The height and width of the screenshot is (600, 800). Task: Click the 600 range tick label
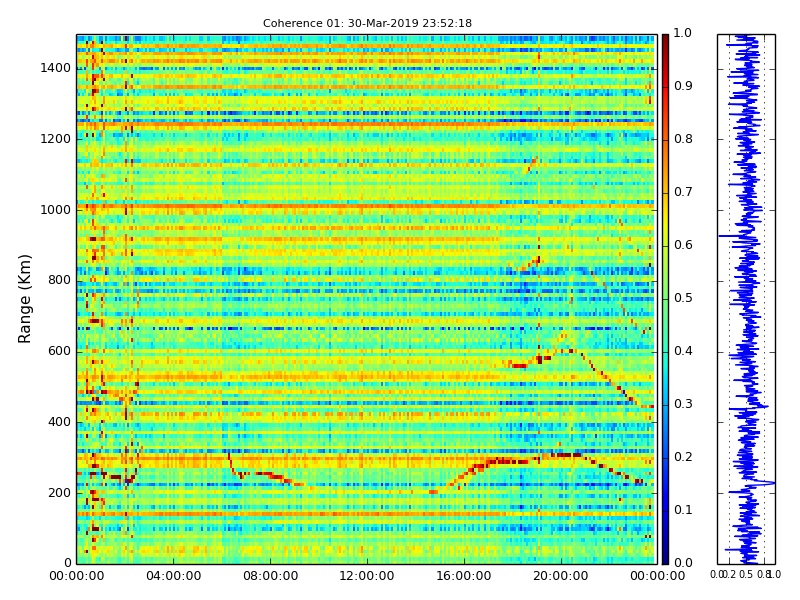point(59,351)
